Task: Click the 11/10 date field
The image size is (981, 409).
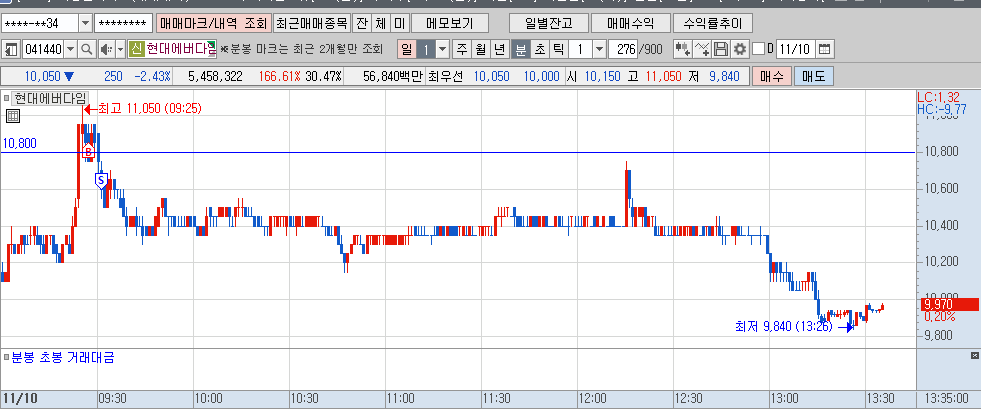Action: click(795, 49)
